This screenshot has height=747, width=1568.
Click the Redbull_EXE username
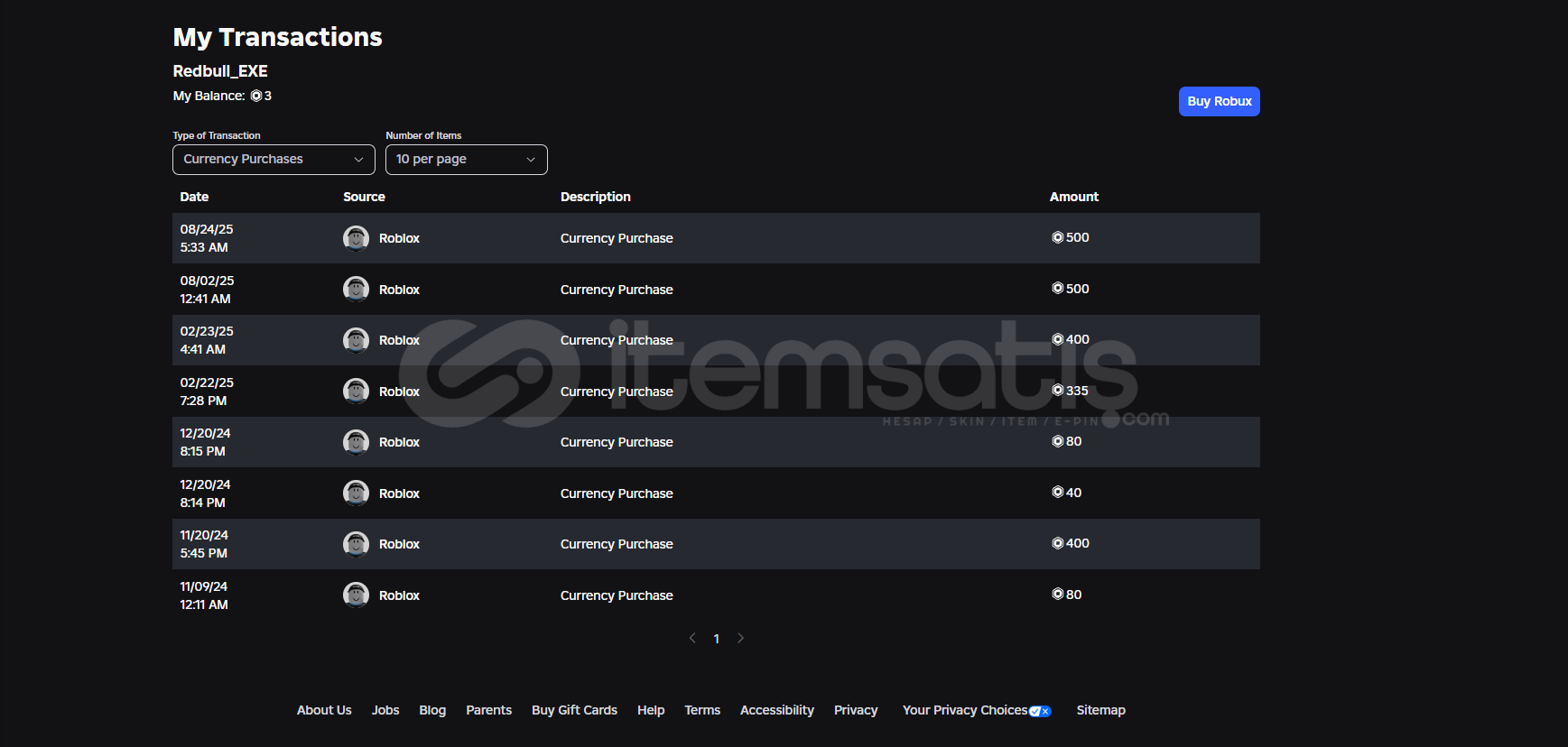(x=220, y=71)
